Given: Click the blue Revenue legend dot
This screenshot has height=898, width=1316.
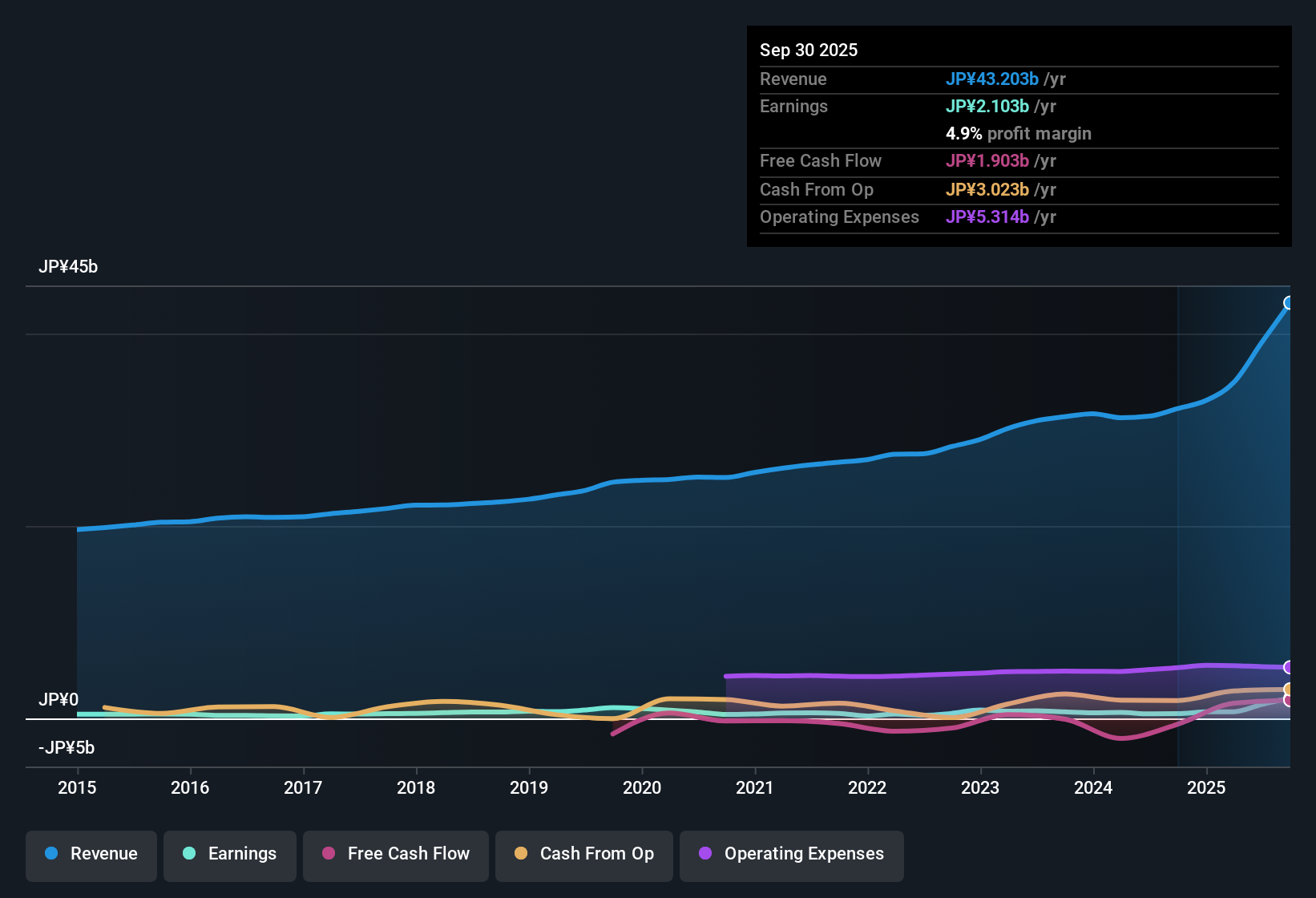Looking at the screenshot, I should click(50, 854).
